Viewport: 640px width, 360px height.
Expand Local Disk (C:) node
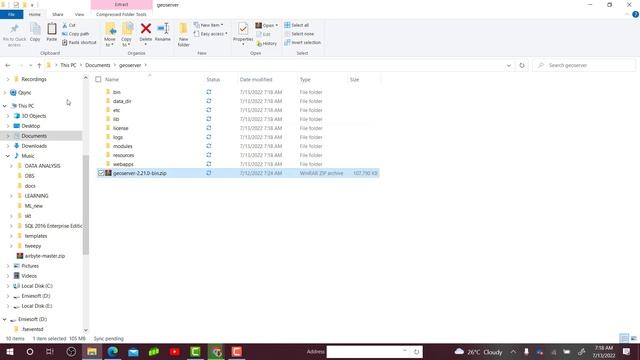click(8, 286)
